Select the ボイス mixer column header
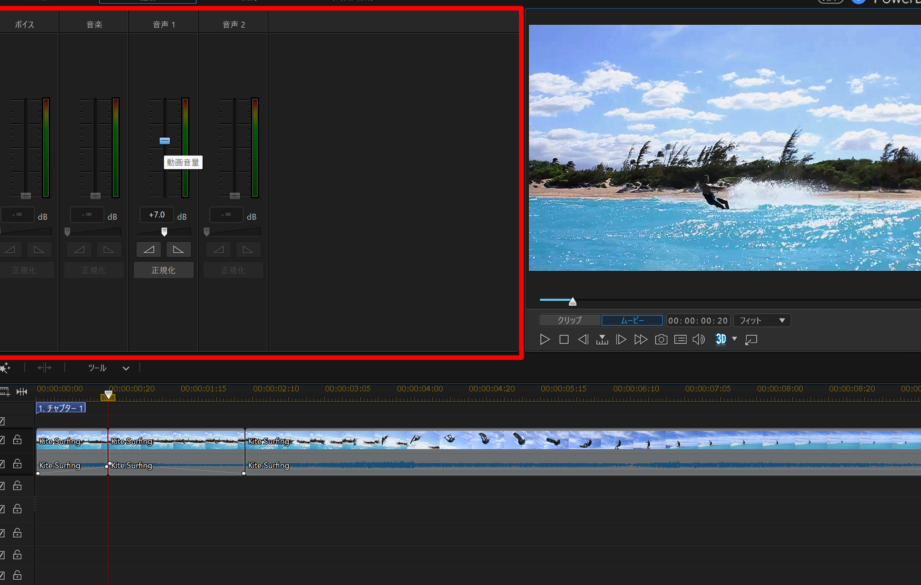The width and height of the screenshot is (921, 585). [25, 24]
